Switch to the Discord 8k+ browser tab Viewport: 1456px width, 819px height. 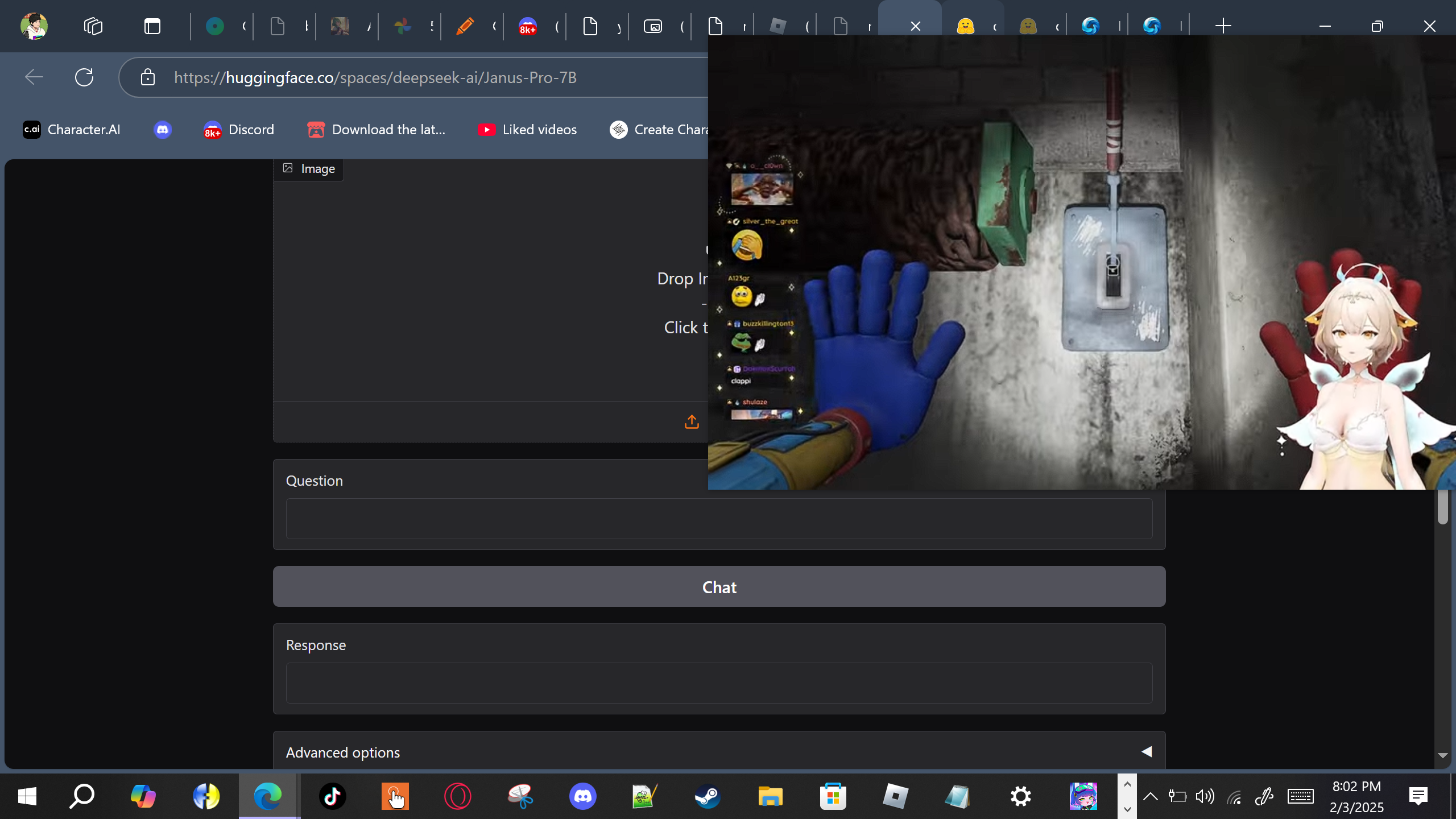(x=528, y=26)
